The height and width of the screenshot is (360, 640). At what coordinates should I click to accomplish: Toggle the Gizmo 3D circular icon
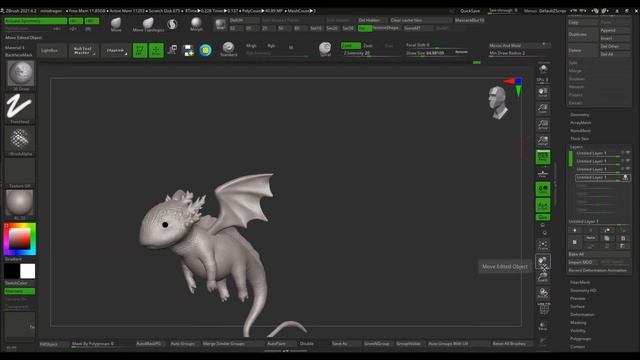205,50
